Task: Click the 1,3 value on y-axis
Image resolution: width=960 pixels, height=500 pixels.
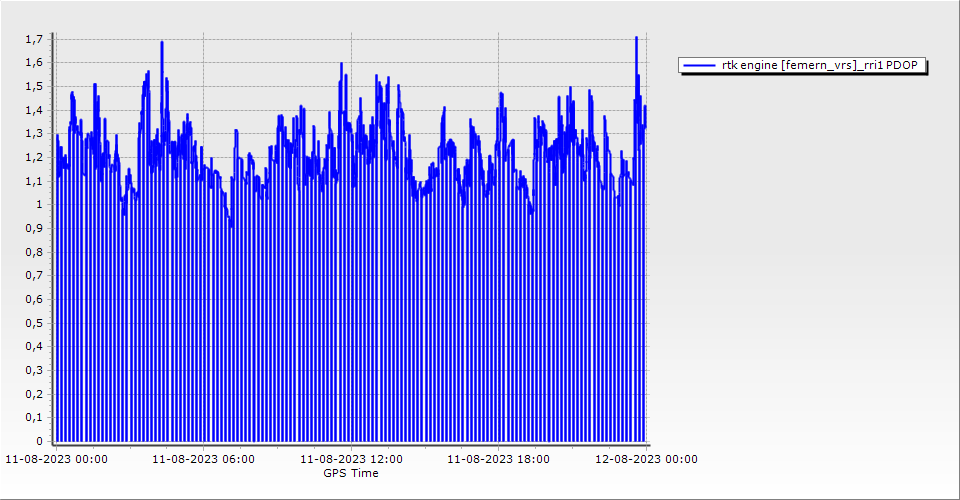Action: pos(34,133)
